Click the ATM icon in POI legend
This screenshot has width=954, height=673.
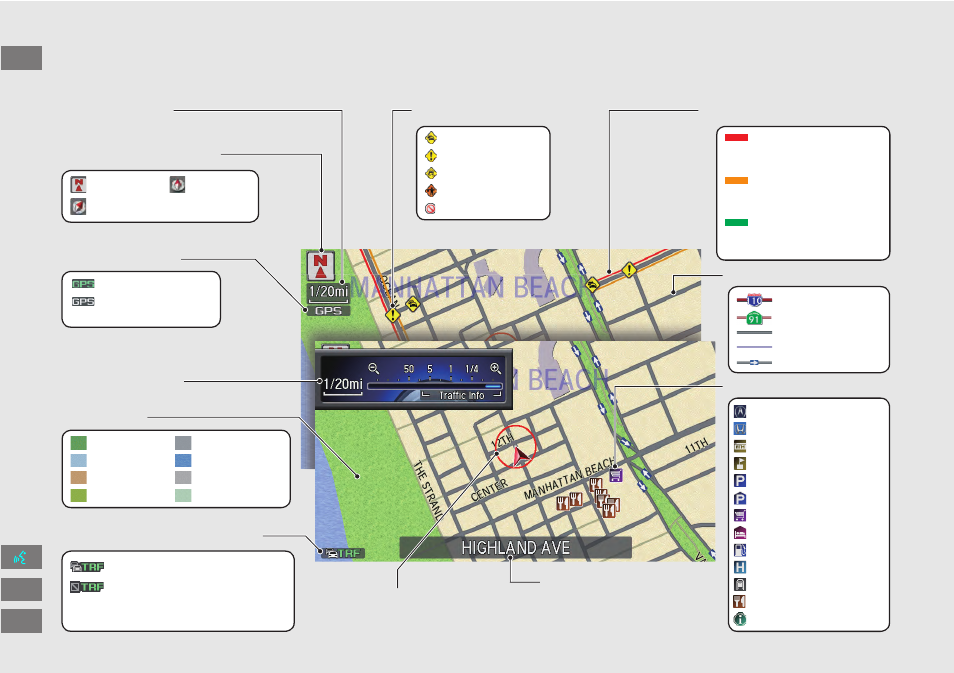pos(740,446)
